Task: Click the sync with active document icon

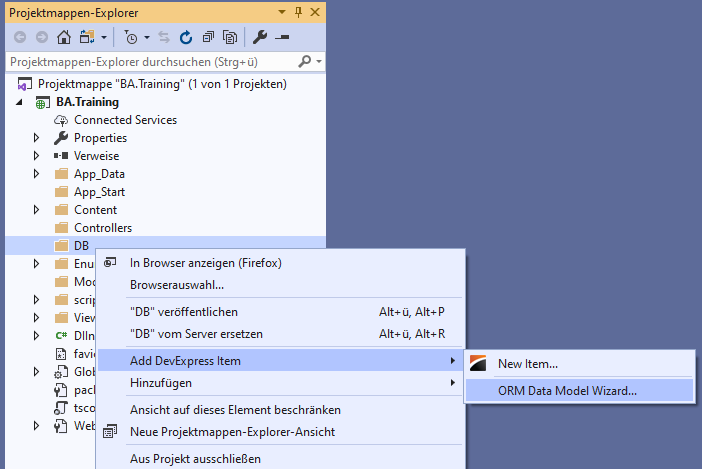Action: click(164, 37)
